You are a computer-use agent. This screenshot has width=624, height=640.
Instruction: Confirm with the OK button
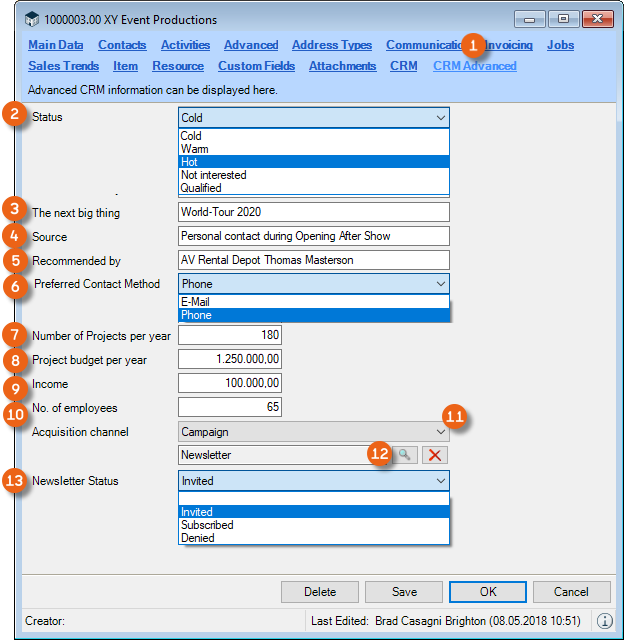click(488, 591)
